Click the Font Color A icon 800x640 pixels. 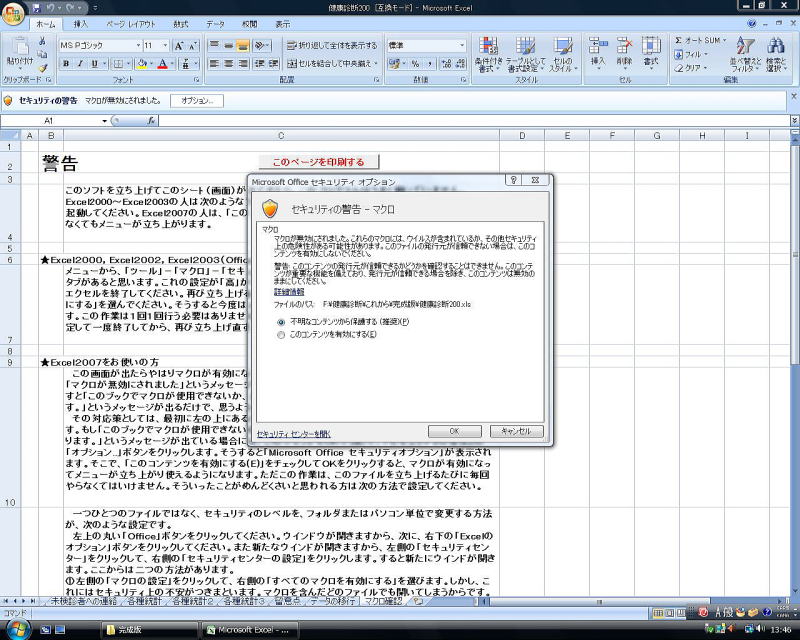click(162, 64)
